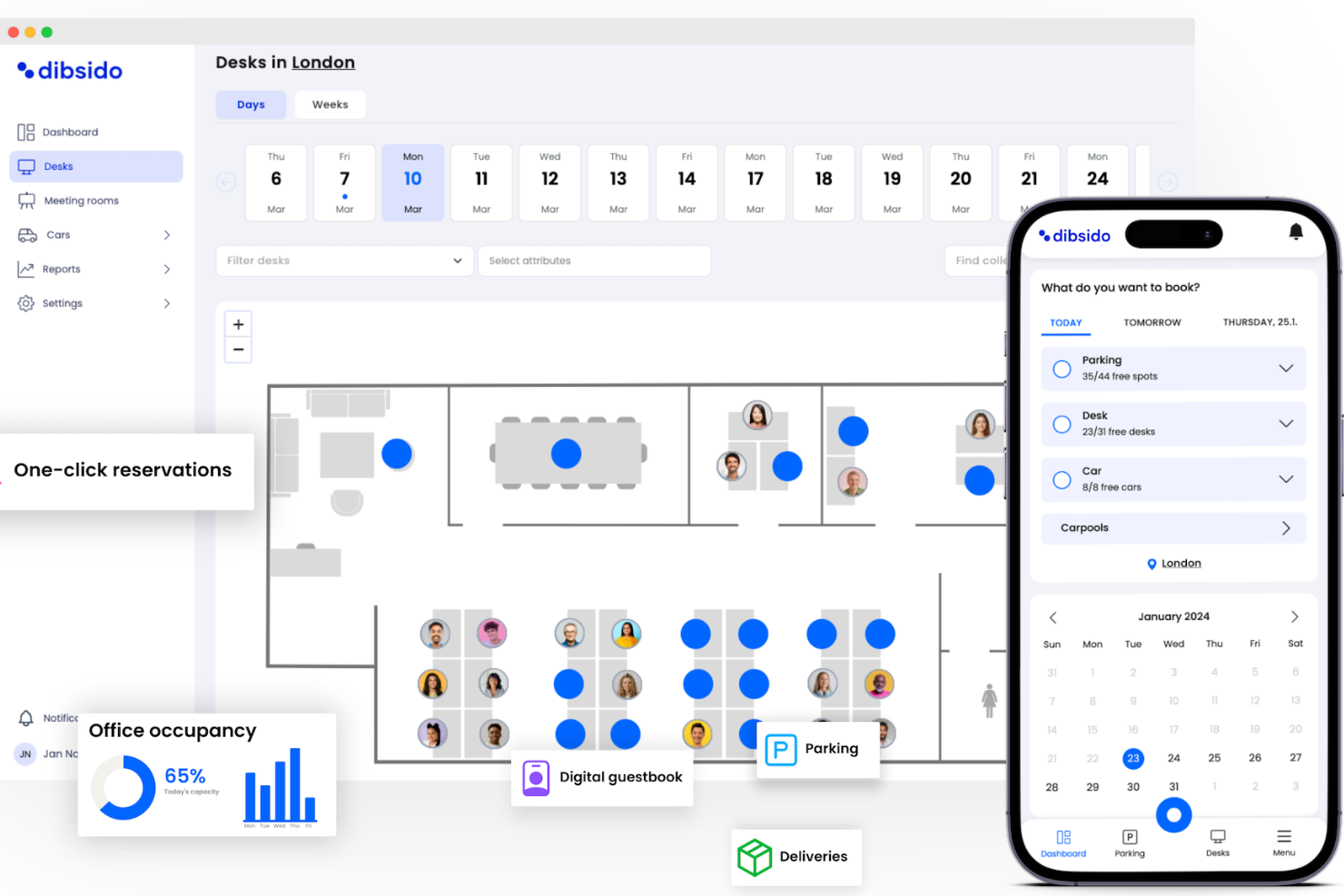Expand the Parking spots section on the phone
Viewport: 1344px width, 896px height.
1286,368
